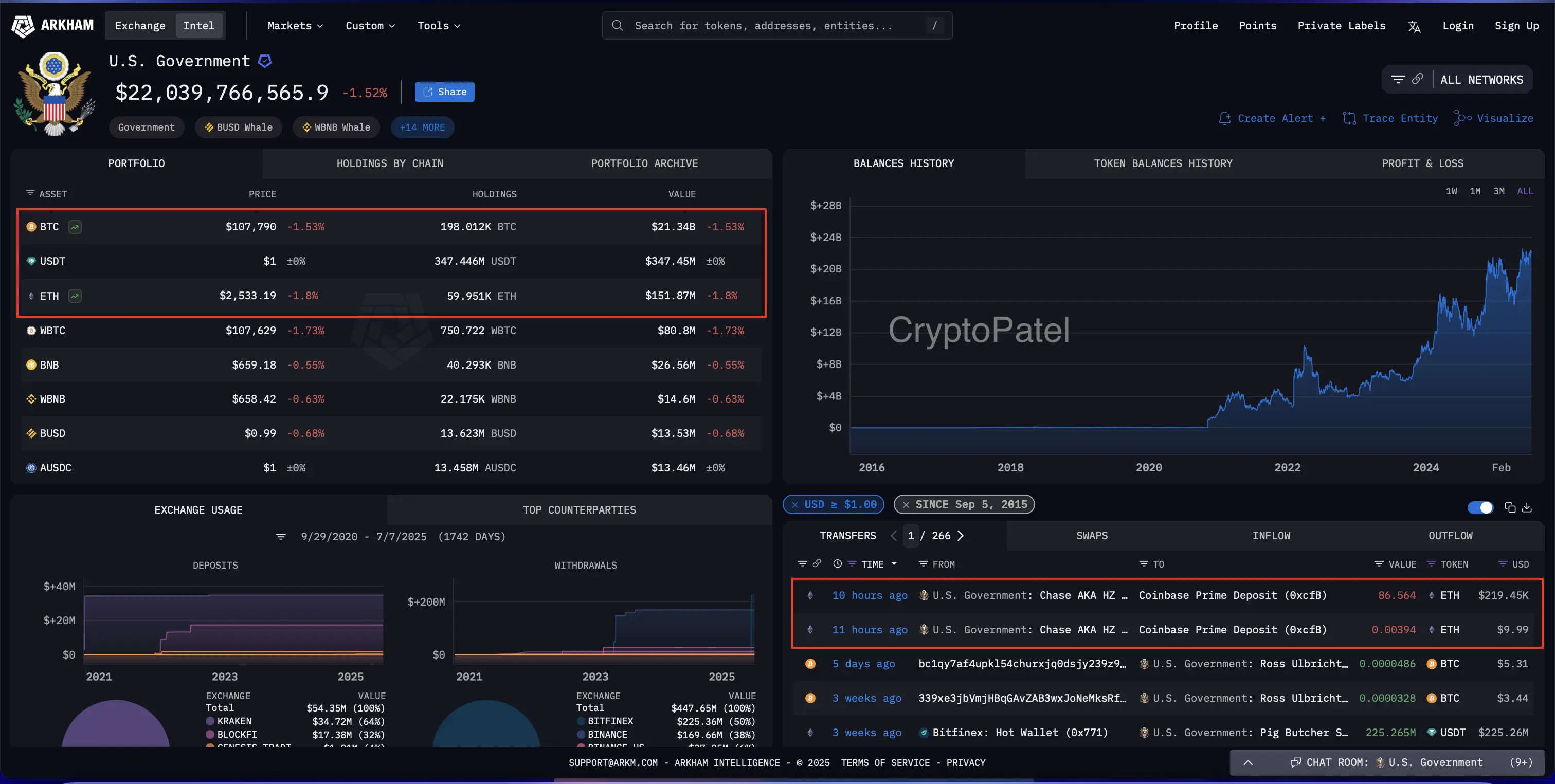Viewport: 1555px width, 784px height.
Task: Click the Sign Up link
Action: tap(1516, 25)
